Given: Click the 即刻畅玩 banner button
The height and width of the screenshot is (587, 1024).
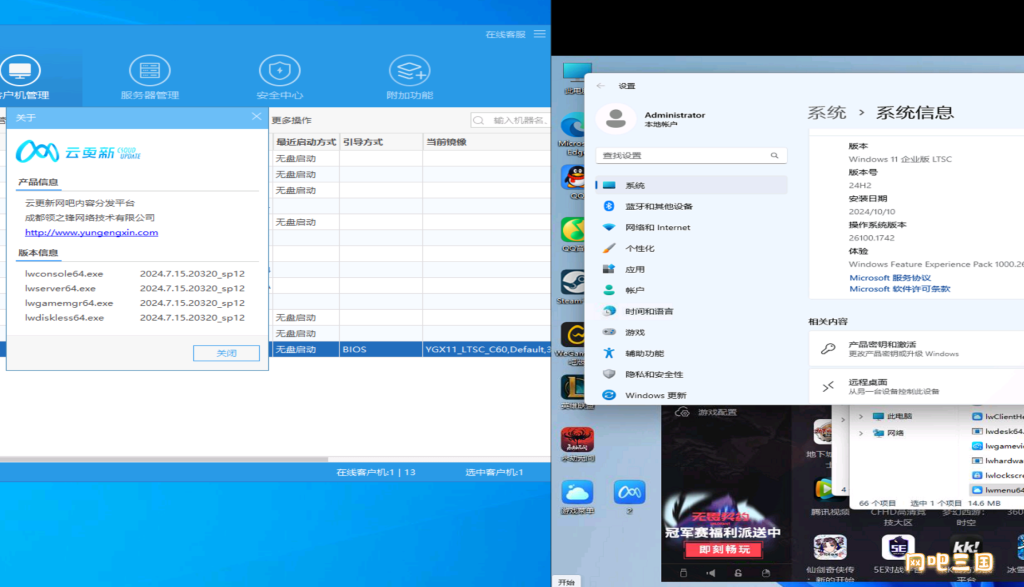Looking at the screenshot, I should point(724,550).
